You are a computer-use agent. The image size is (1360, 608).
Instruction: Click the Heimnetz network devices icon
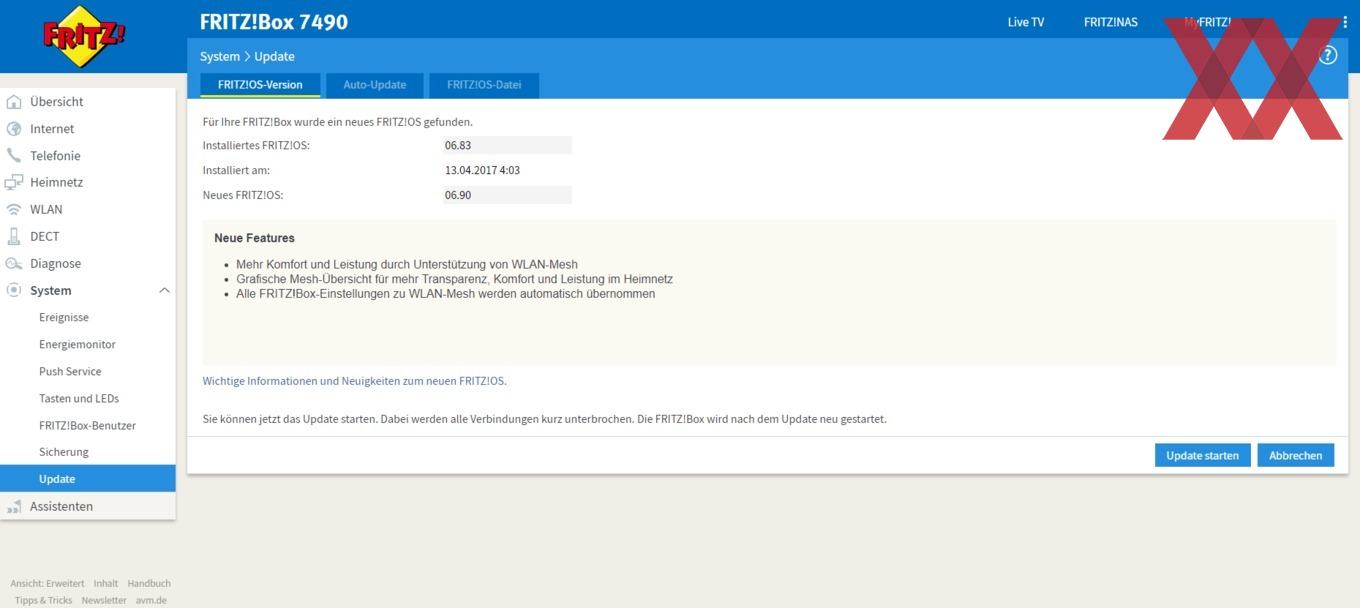tap(14, 183)
